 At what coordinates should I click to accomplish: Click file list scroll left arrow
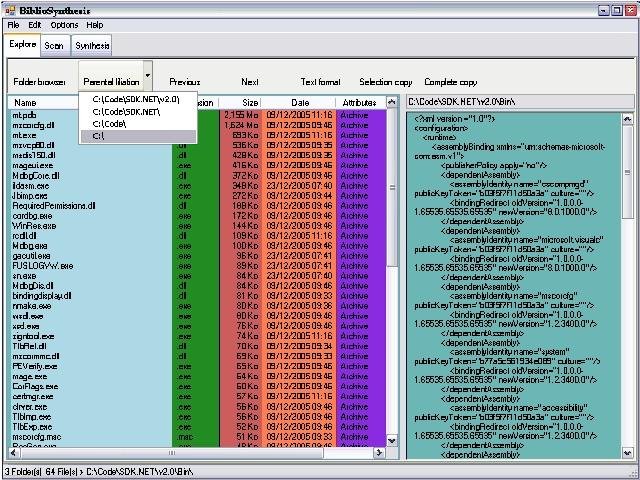[x=13, y=453]
